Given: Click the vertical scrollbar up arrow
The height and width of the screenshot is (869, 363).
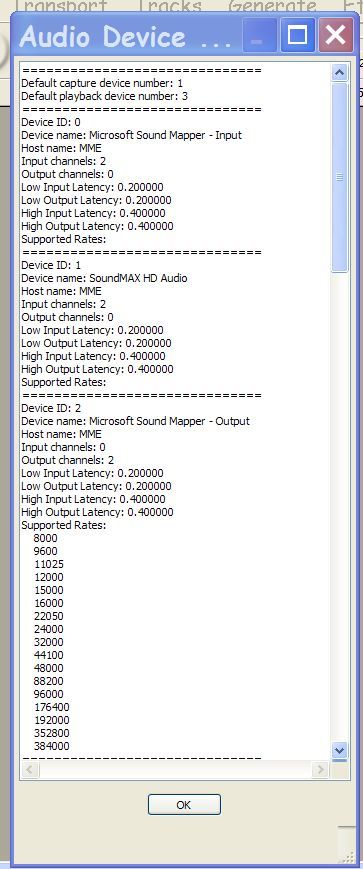Looking at the screenshot, I should (339, 73).
